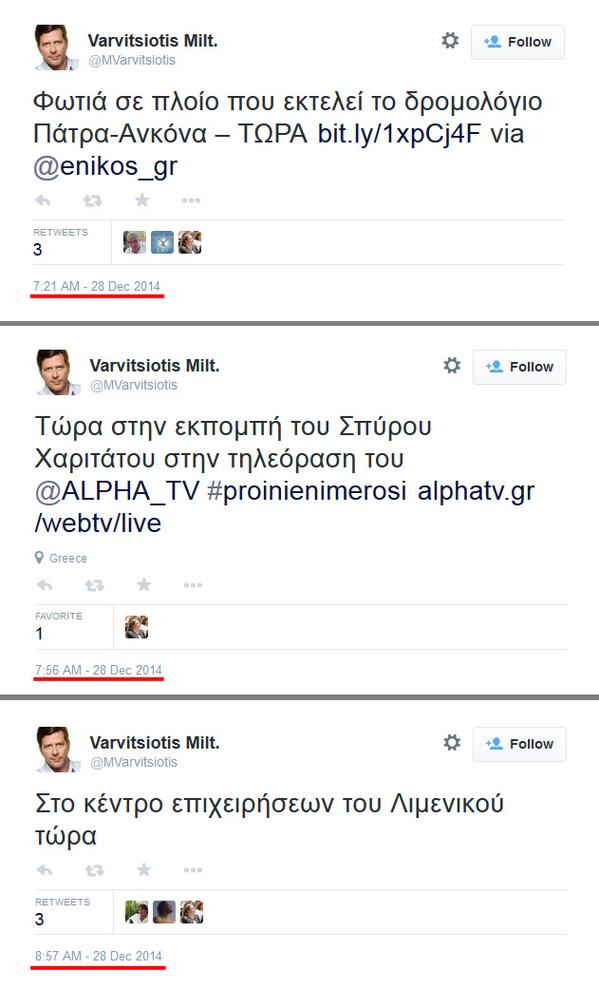The image size is (599, 989).
Task: Follow Varvitsiotis Milt. from the third tweet
Action: pos(520,744)
